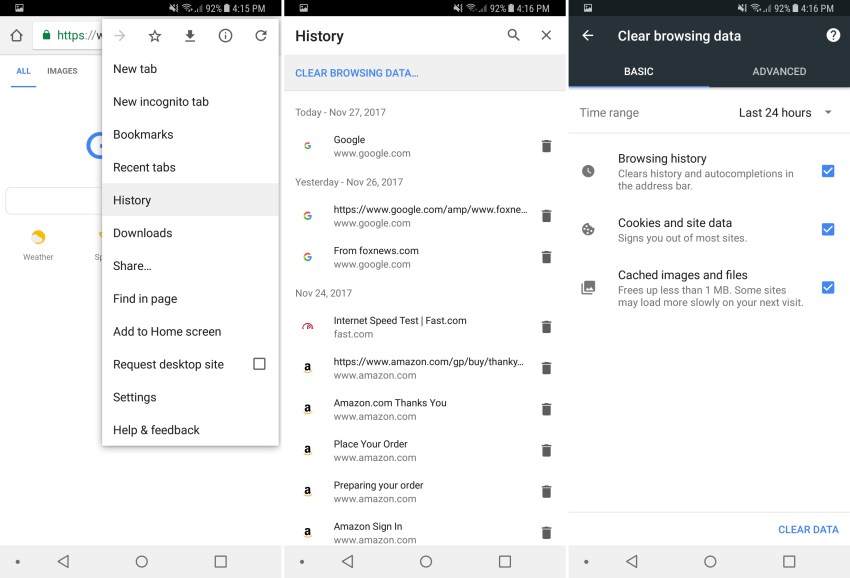Choose Add to Home screen
This screenshot has height=578, width=850.
190,331
